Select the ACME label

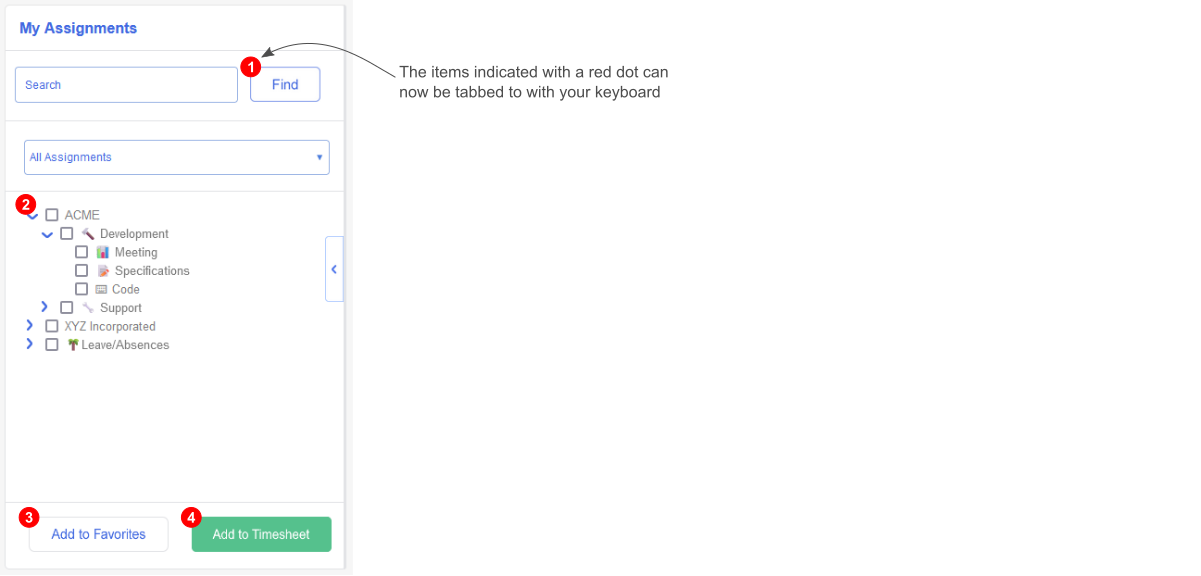coord(82,215)
